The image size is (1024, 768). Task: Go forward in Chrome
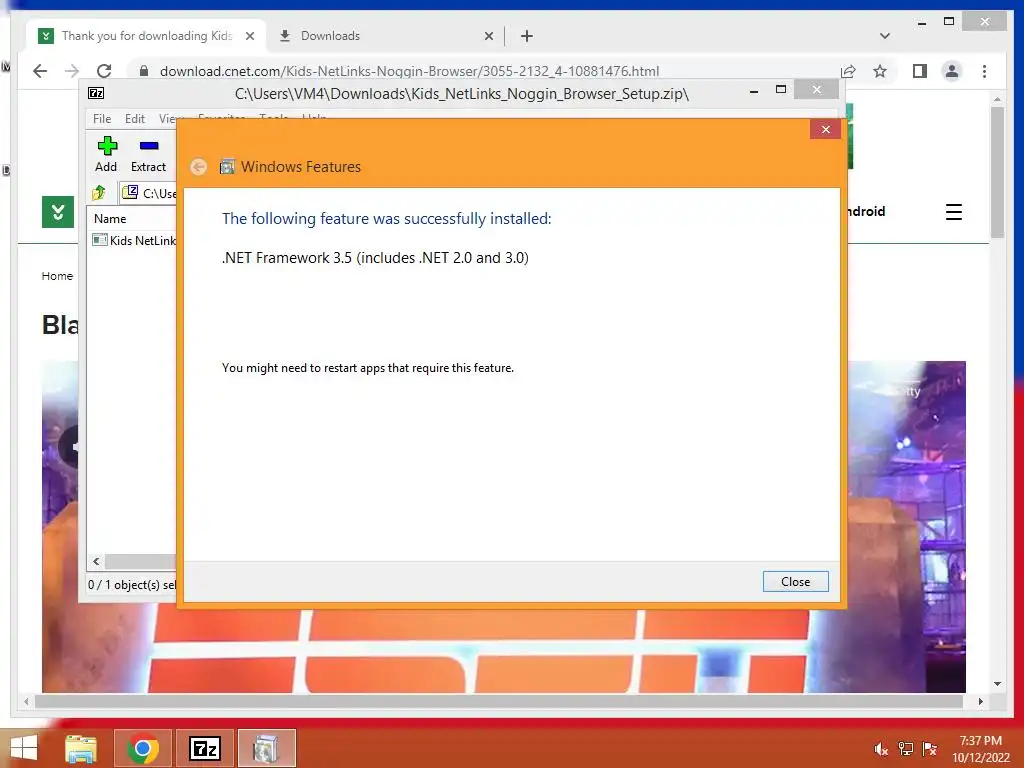[x=72, y=71]
